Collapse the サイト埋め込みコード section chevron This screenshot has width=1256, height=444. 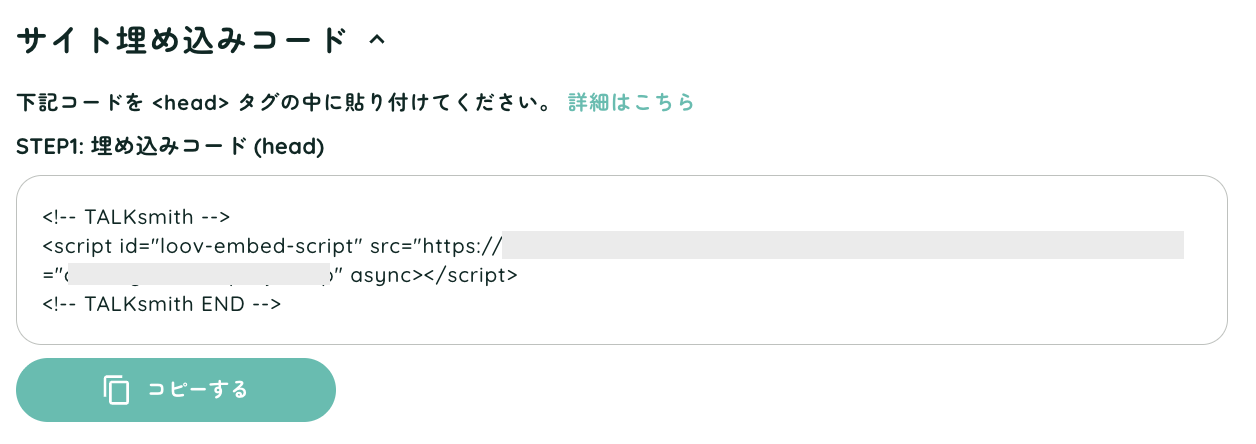(376, 40)
